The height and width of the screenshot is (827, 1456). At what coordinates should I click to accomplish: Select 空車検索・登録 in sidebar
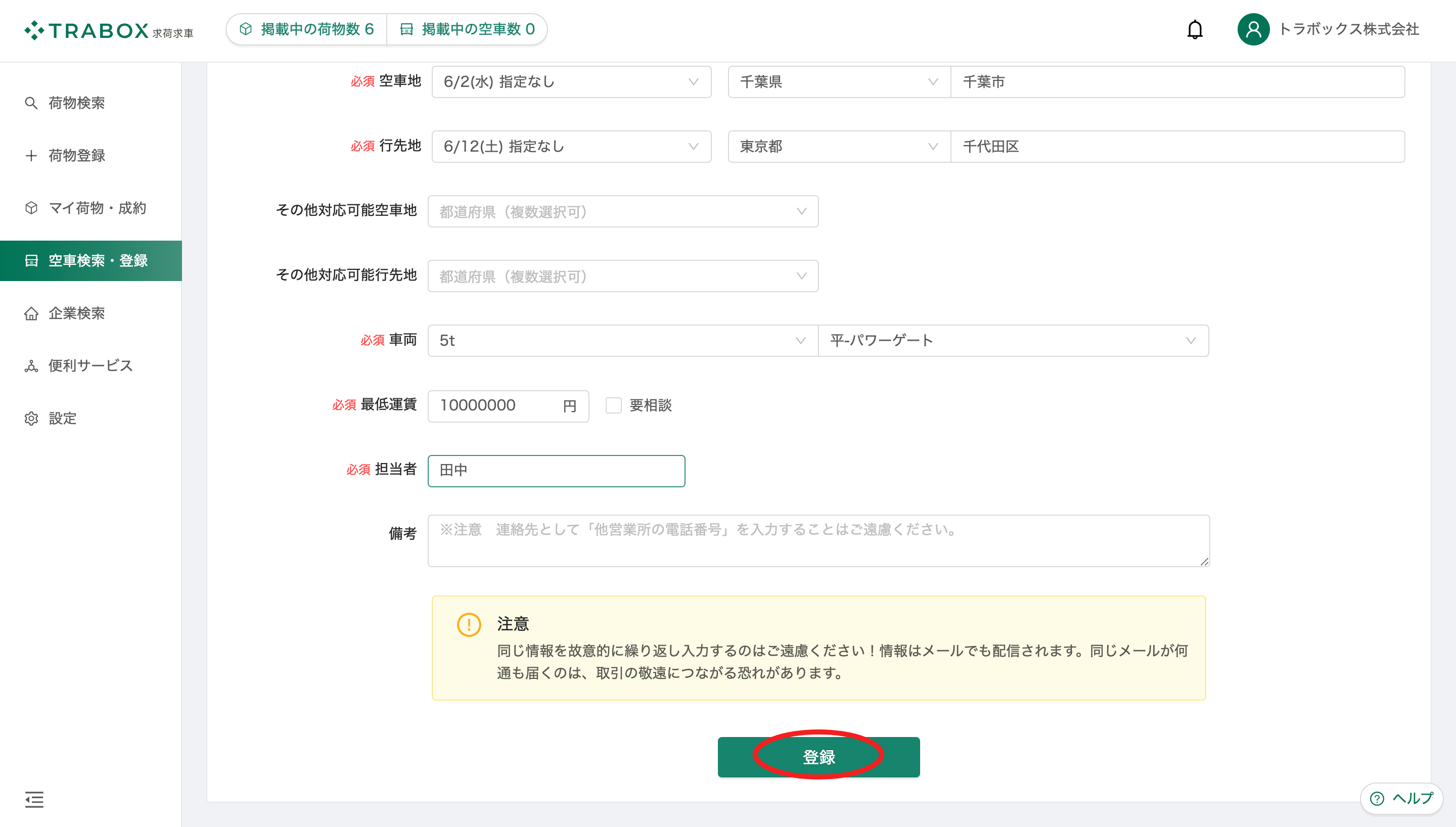coord(91,261)
